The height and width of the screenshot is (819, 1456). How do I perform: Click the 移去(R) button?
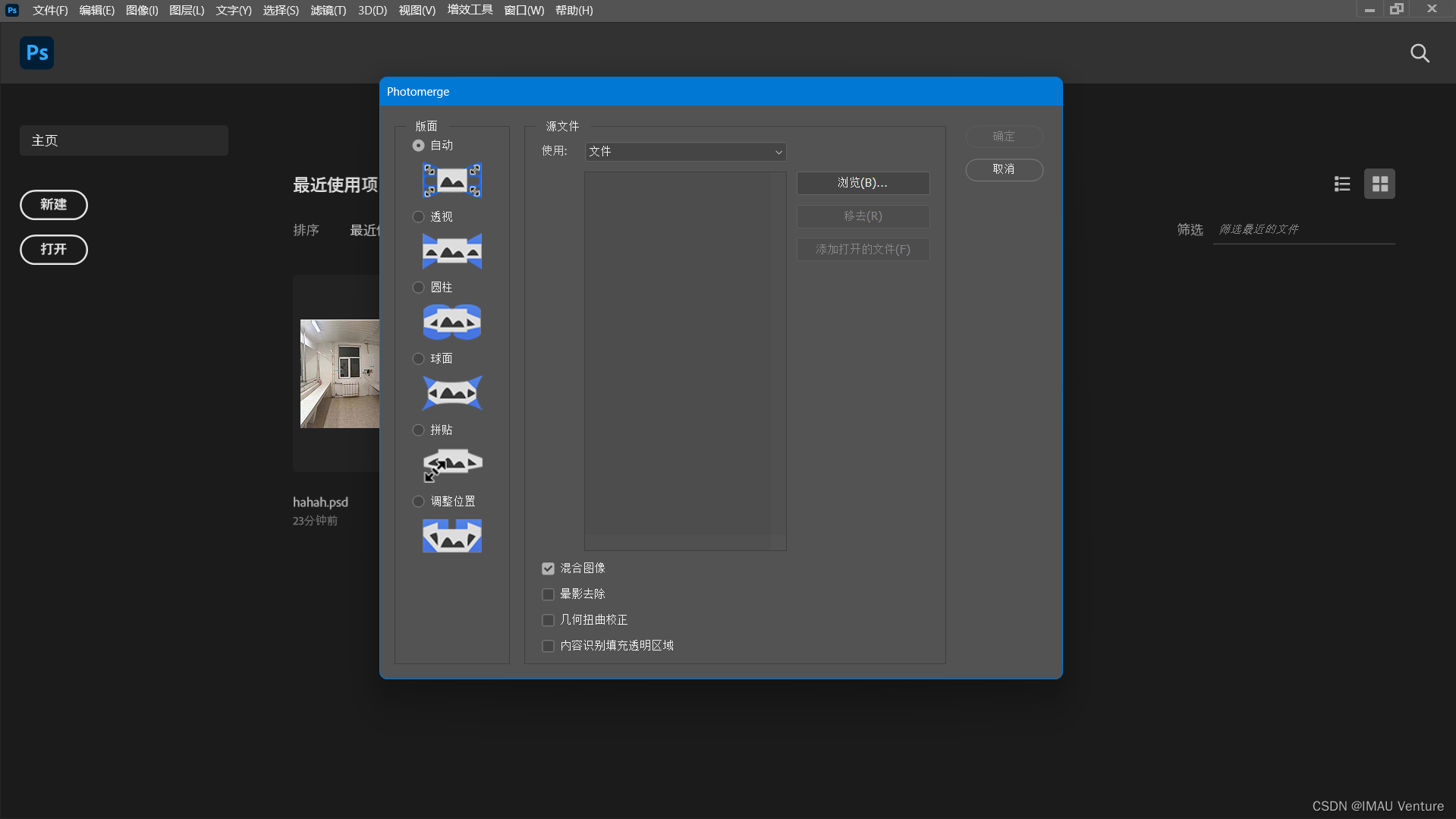[863, 216]
